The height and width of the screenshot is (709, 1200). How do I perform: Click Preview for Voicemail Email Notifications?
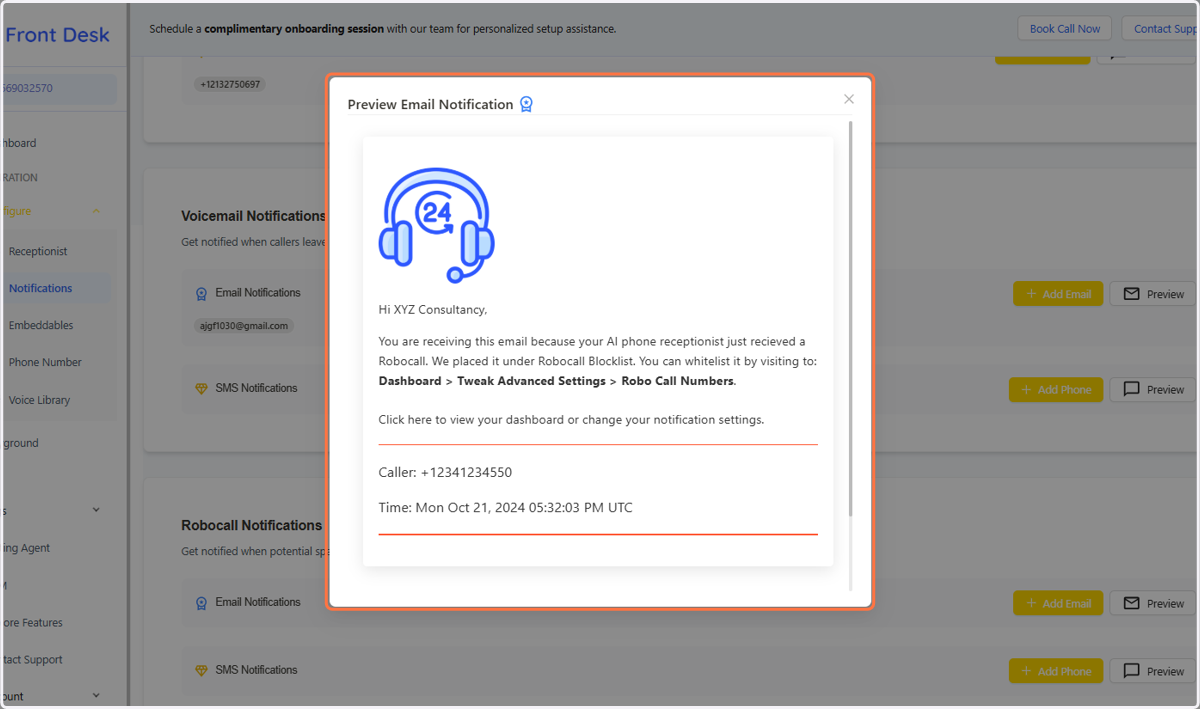[1154, 294]
